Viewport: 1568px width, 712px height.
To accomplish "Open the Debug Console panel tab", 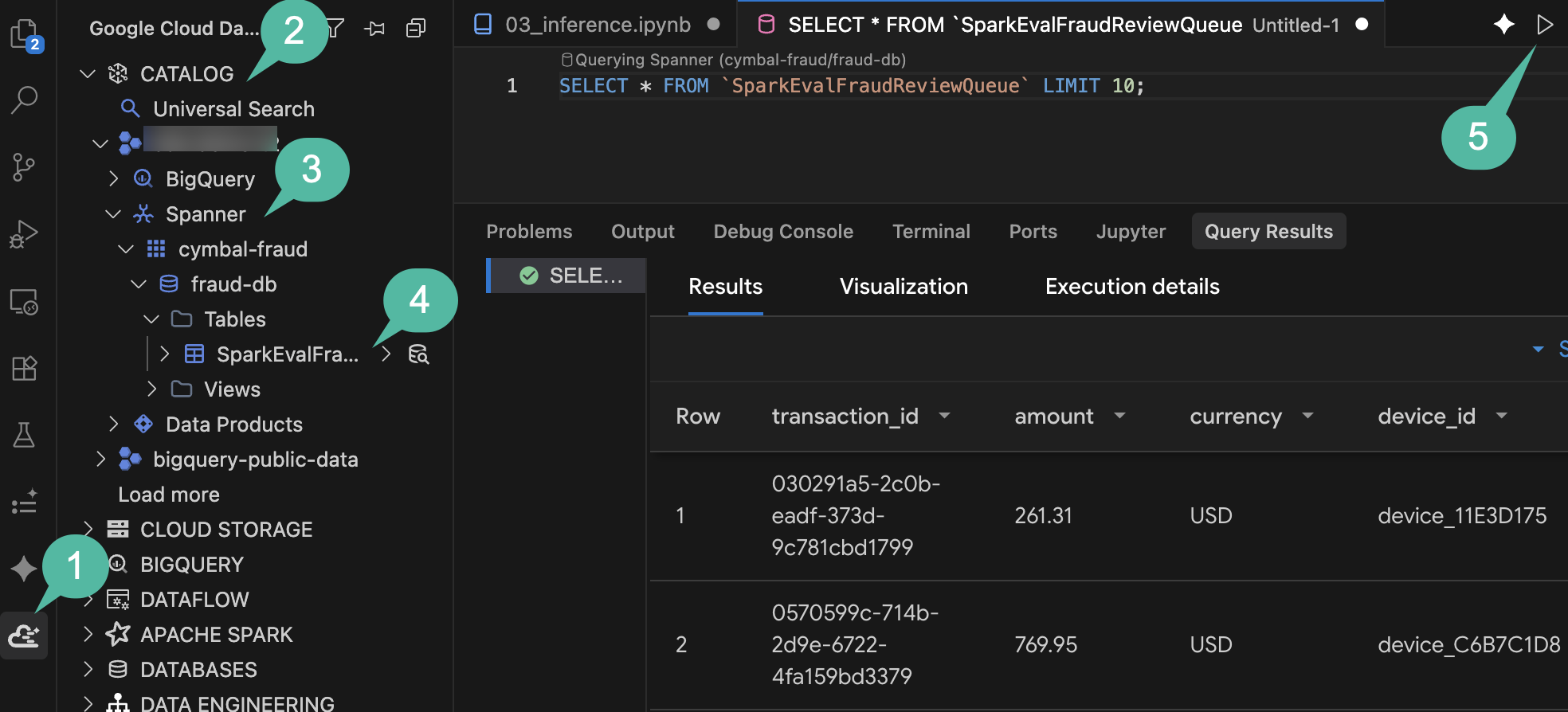I will (783, 232).
